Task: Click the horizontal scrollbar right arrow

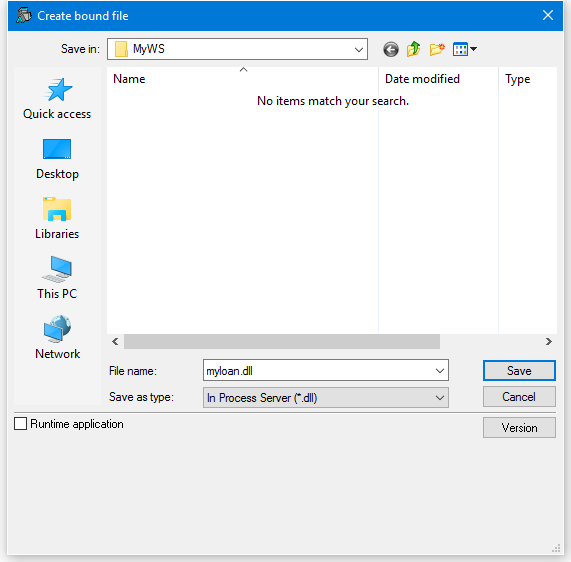Action: (548, 342)
